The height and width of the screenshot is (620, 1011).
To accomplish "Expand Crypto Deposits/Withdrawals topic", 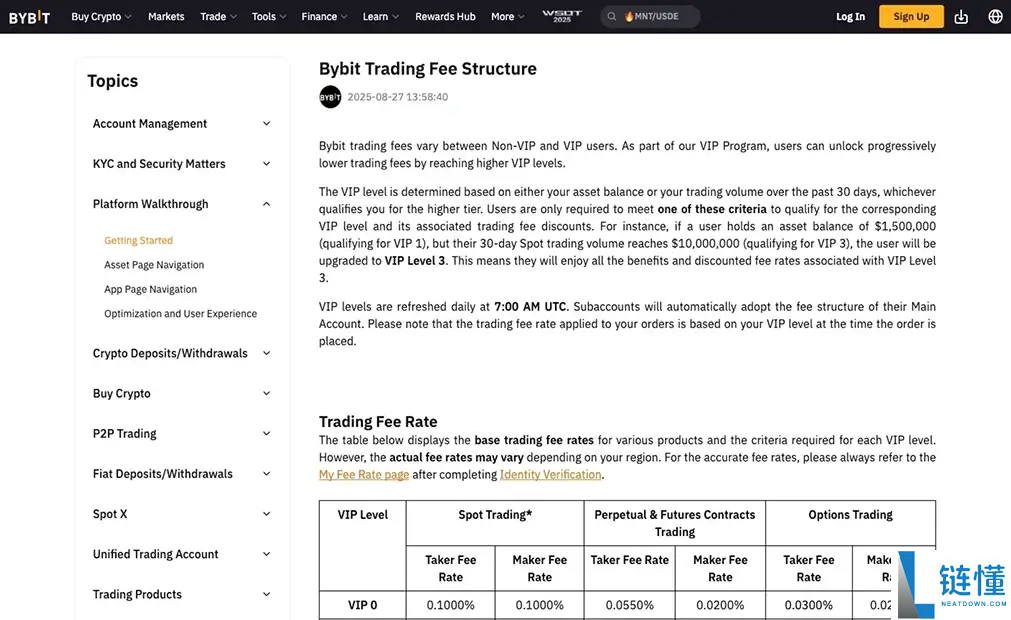I will tap(182, 353).
